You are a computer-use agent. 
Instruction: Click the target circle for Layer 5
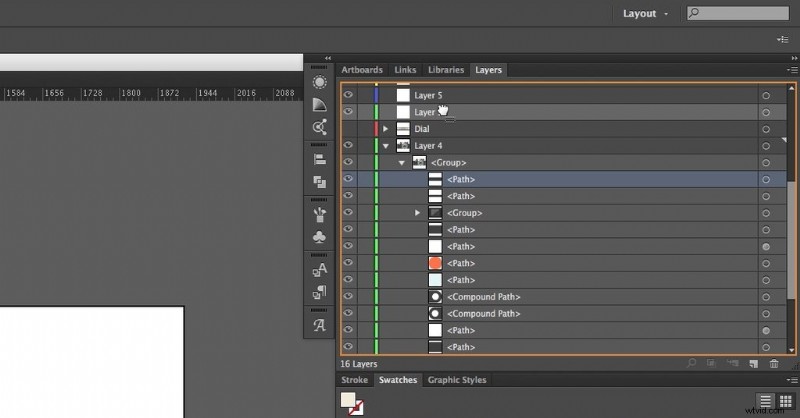coord(766,95)
